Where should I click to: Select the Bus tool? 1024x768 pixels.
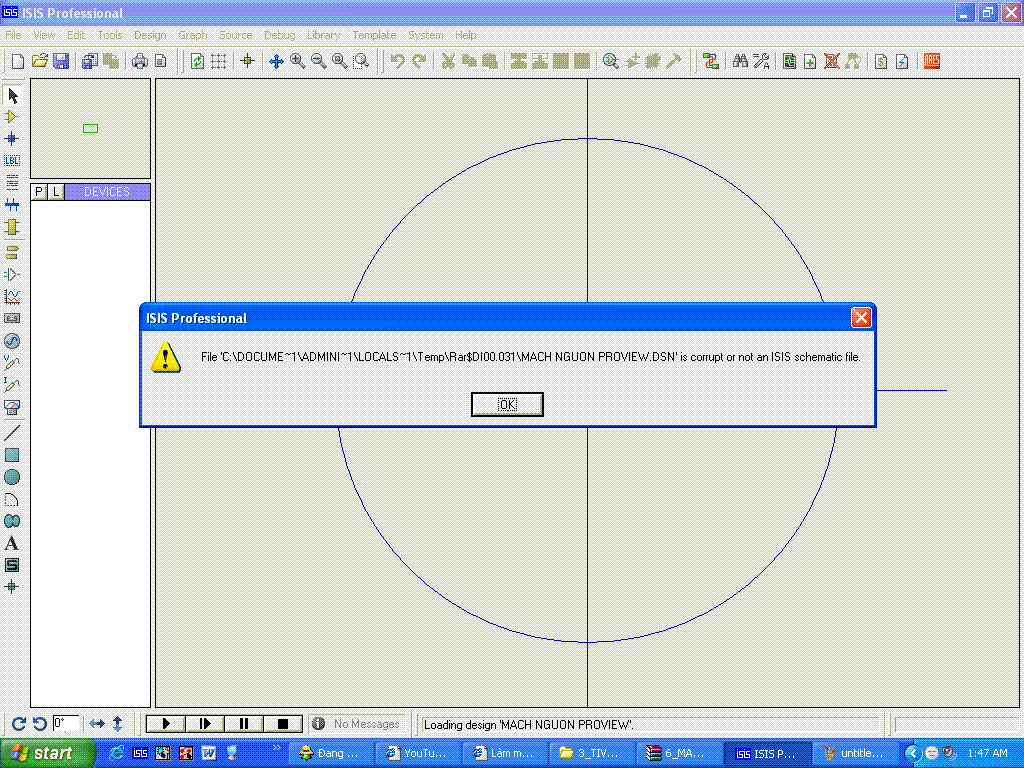[12, 204]
